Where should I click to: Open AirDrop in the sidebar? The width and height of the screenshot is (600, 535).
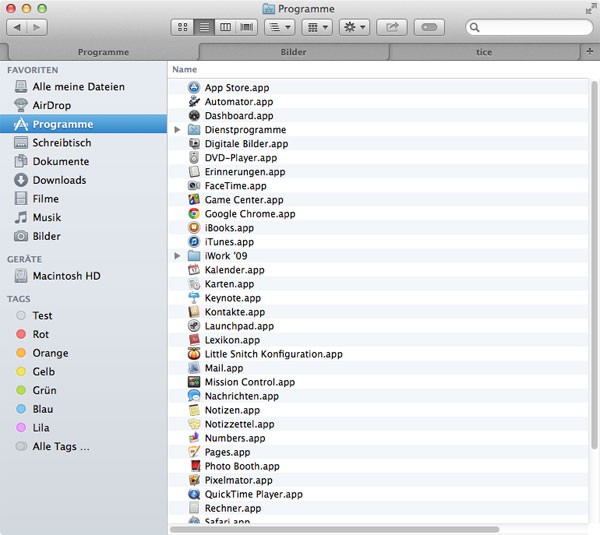tap(83, 105)
